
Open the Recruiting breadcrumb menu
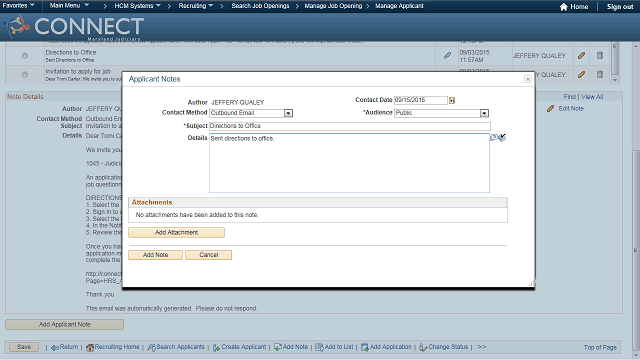(x=196, y=6)
